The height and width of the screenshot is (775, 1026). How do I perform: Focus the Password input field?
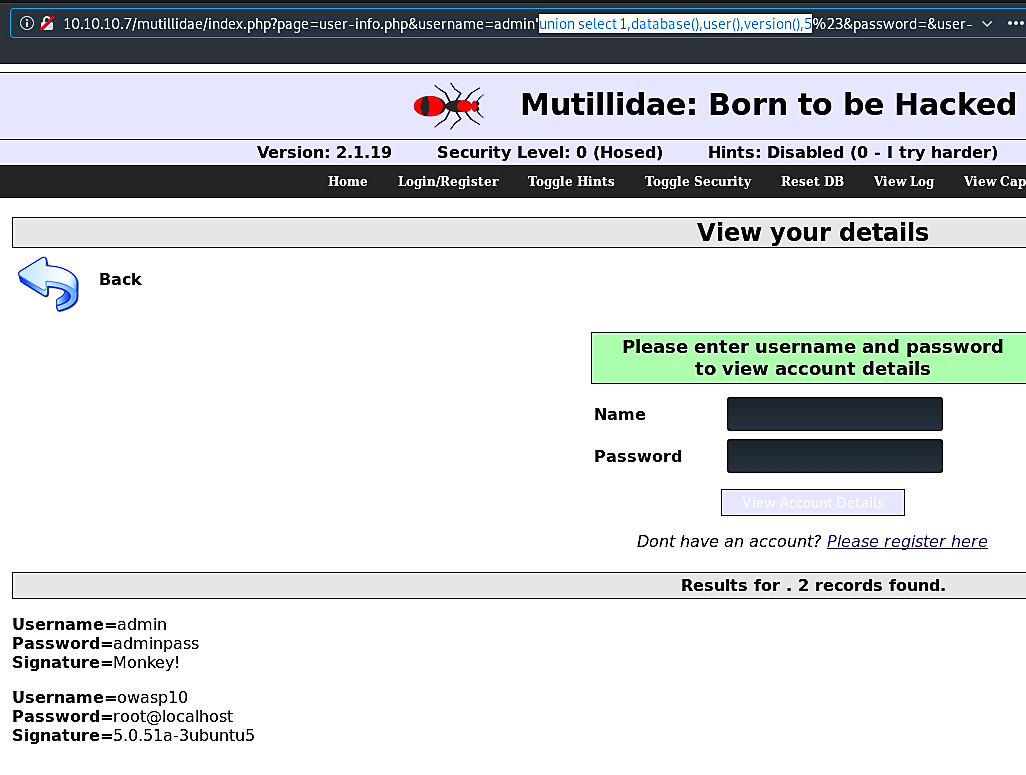tap(835, 456)
